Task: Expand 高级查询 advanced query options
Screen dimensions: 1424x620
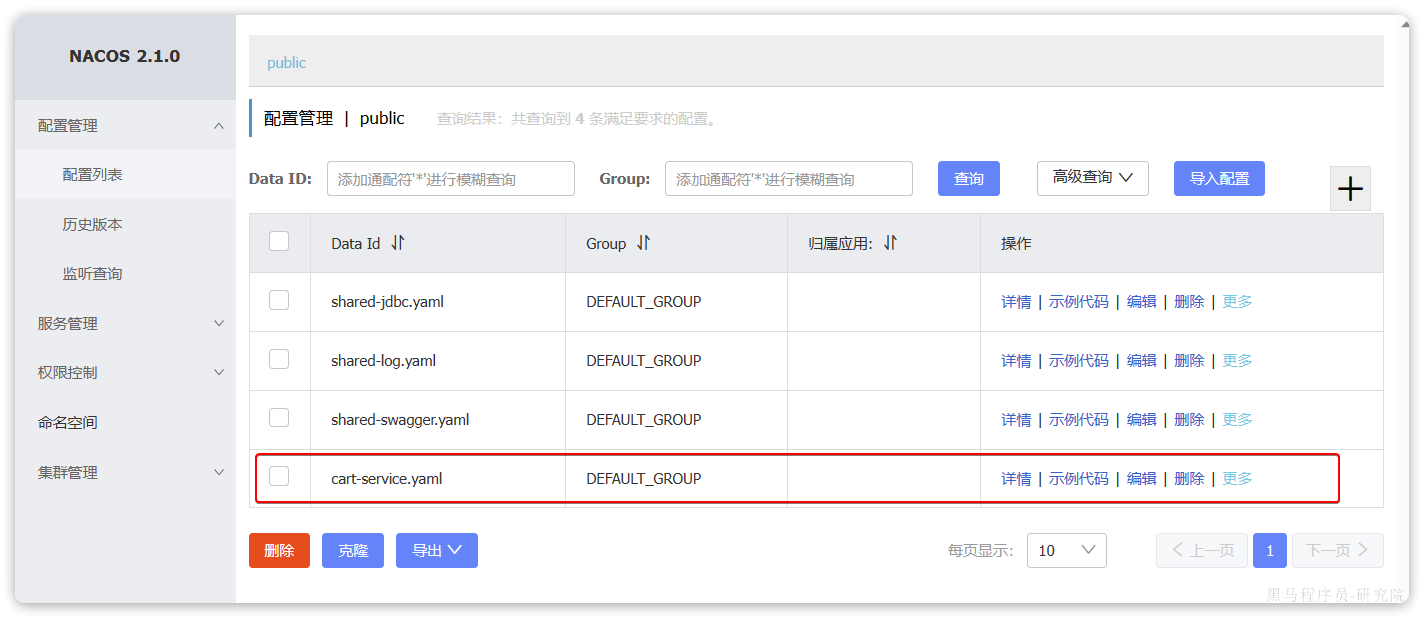Action: click(x=1092, y=178)
